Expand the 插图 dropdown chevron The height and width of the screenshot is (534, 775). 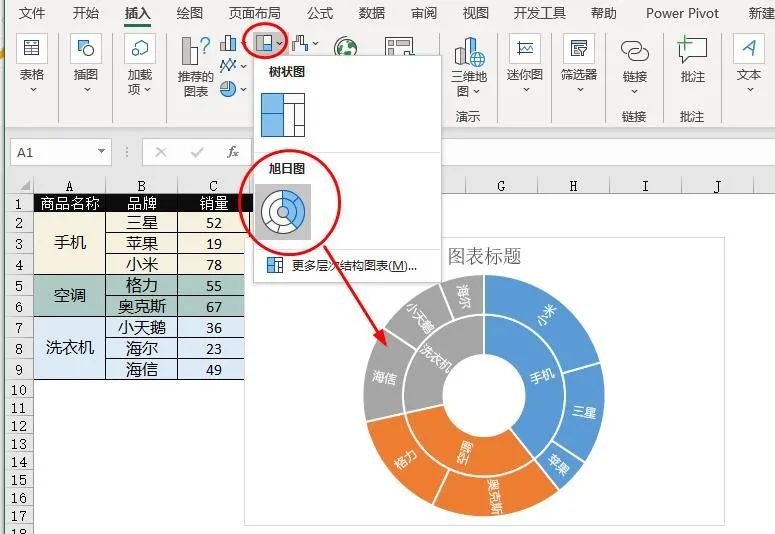pos(87,90)
